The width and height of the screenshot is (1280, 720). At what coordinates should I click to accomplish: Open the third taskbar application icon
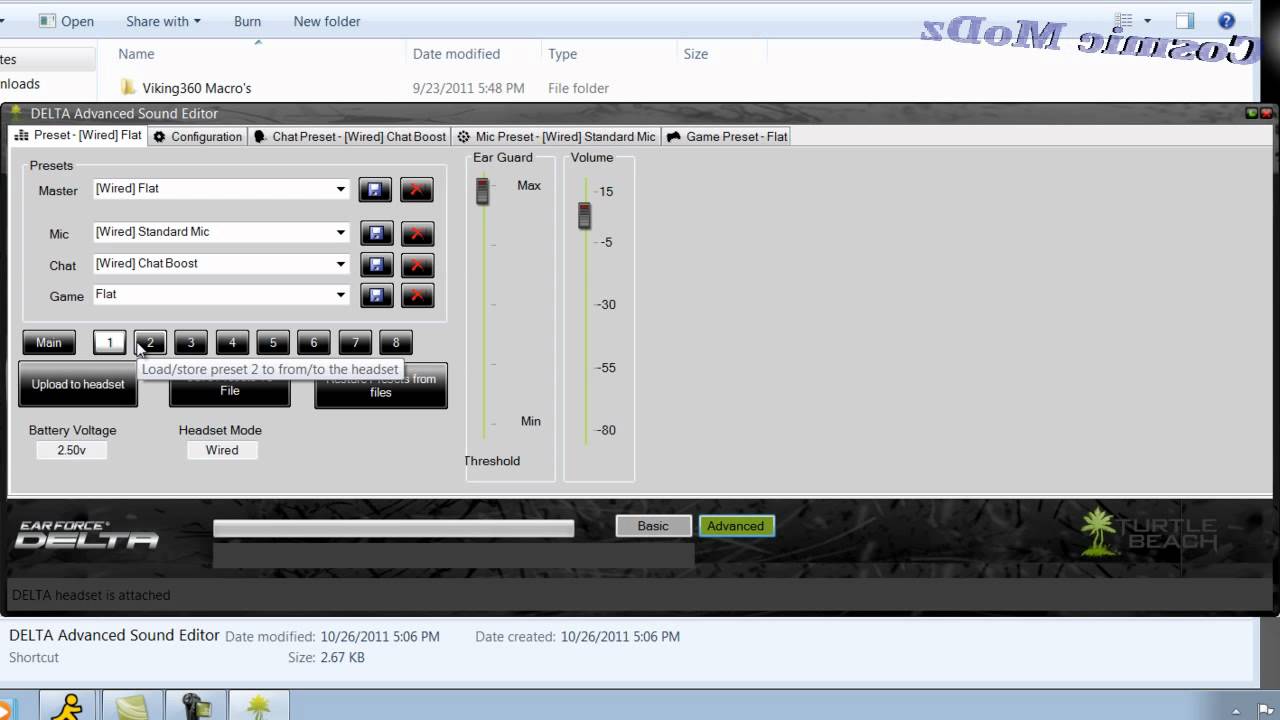[196, 705]
